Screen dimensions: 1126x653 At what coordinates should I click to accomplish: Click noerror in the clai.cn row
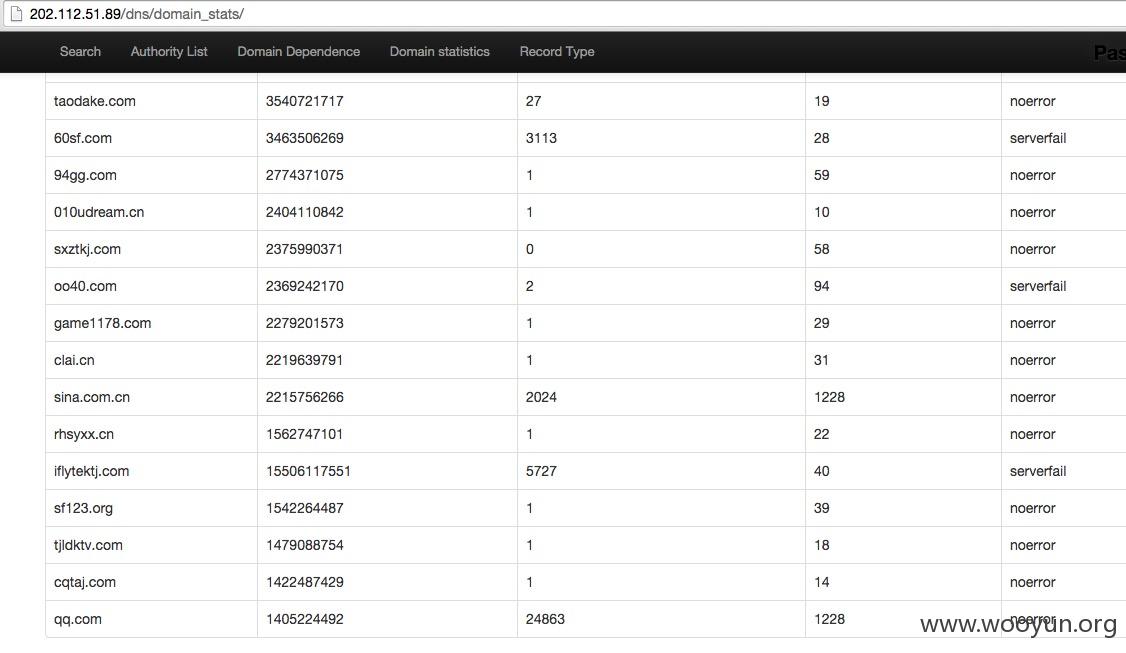pos(1033,360)
